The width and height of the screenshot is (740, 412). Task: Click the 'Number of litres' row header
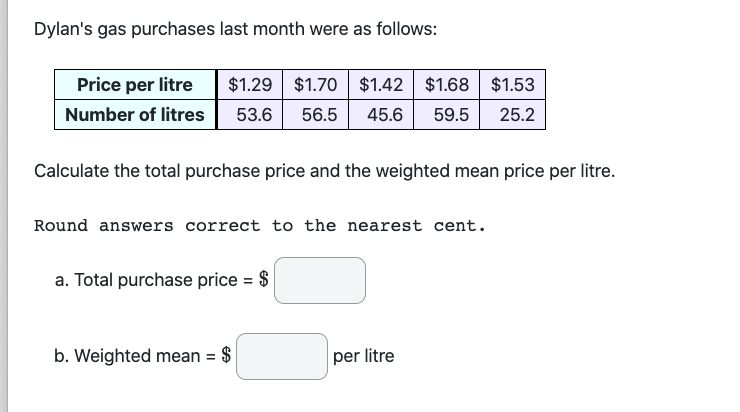tap(135, 115)
